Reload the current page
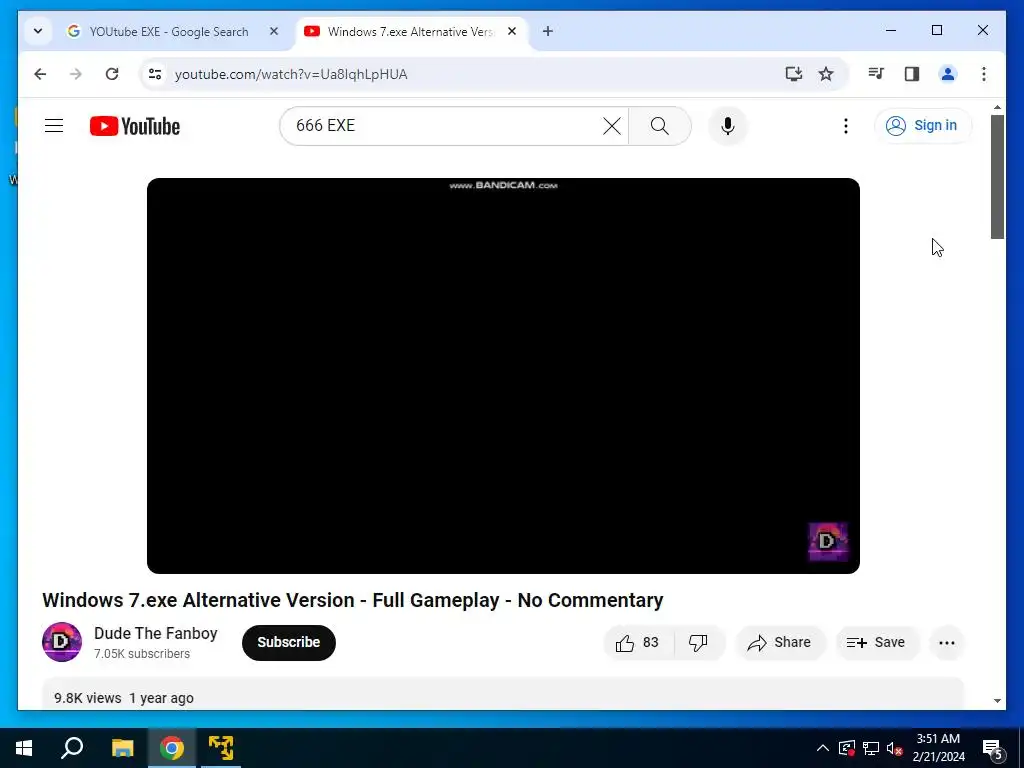 coord(112,74)
